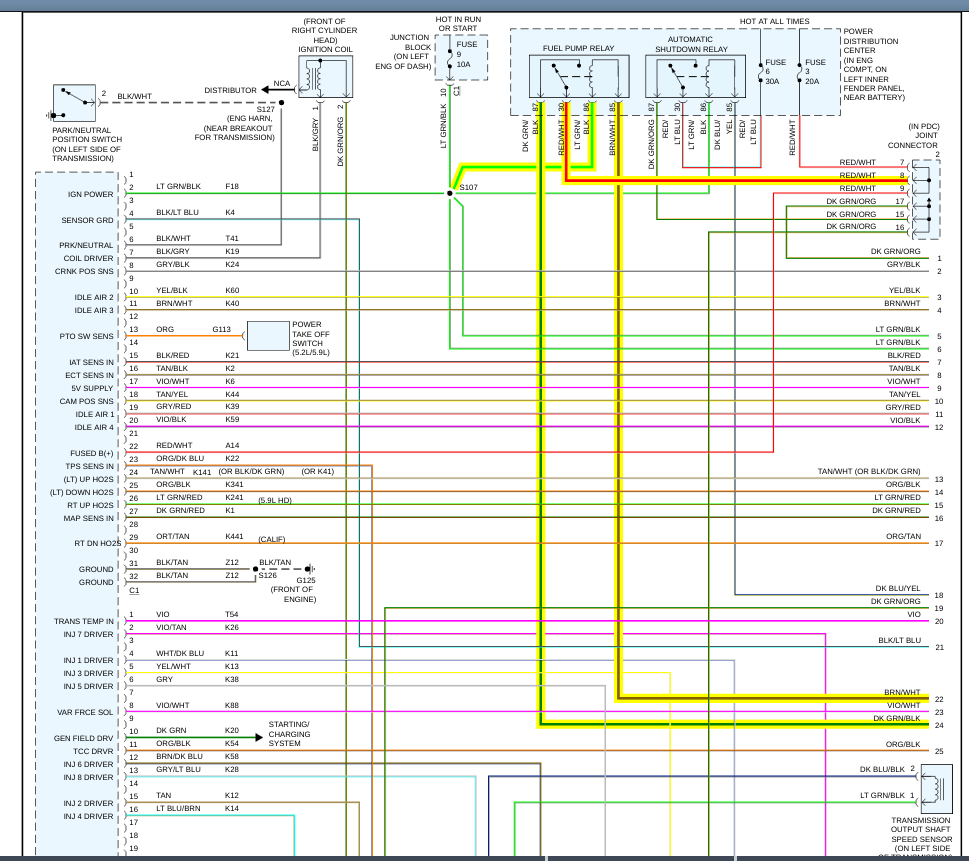Viewport: 969px width, 861px height.
Task: Select the TCC DRVR pin label
Action: point(93,751)
